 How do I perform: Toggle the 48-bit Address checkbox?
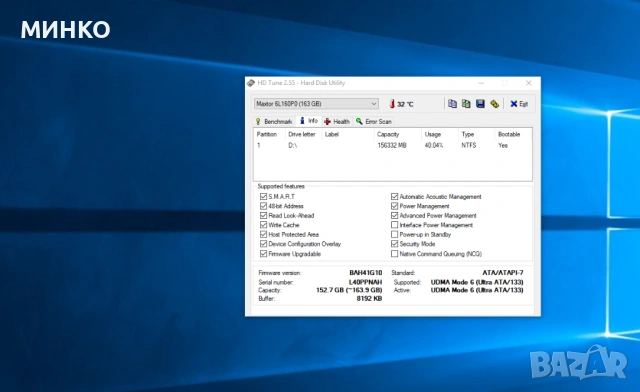coord(263,206)
